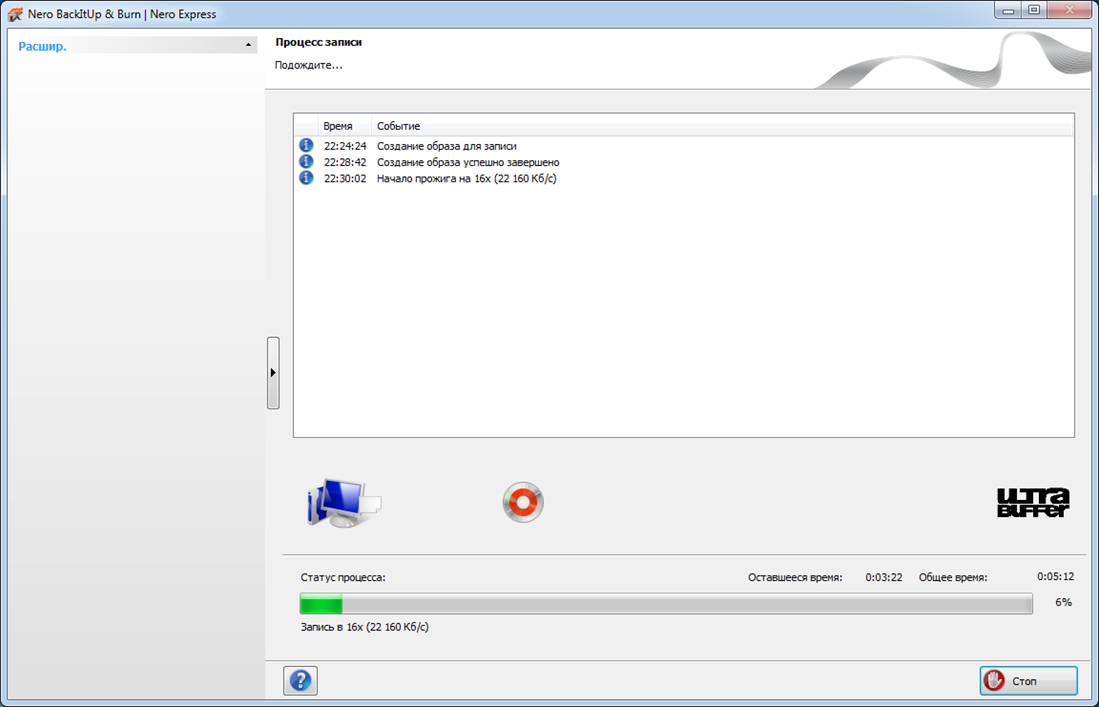Click the Время column header
Screen dimensions: 1099x707
338,126
